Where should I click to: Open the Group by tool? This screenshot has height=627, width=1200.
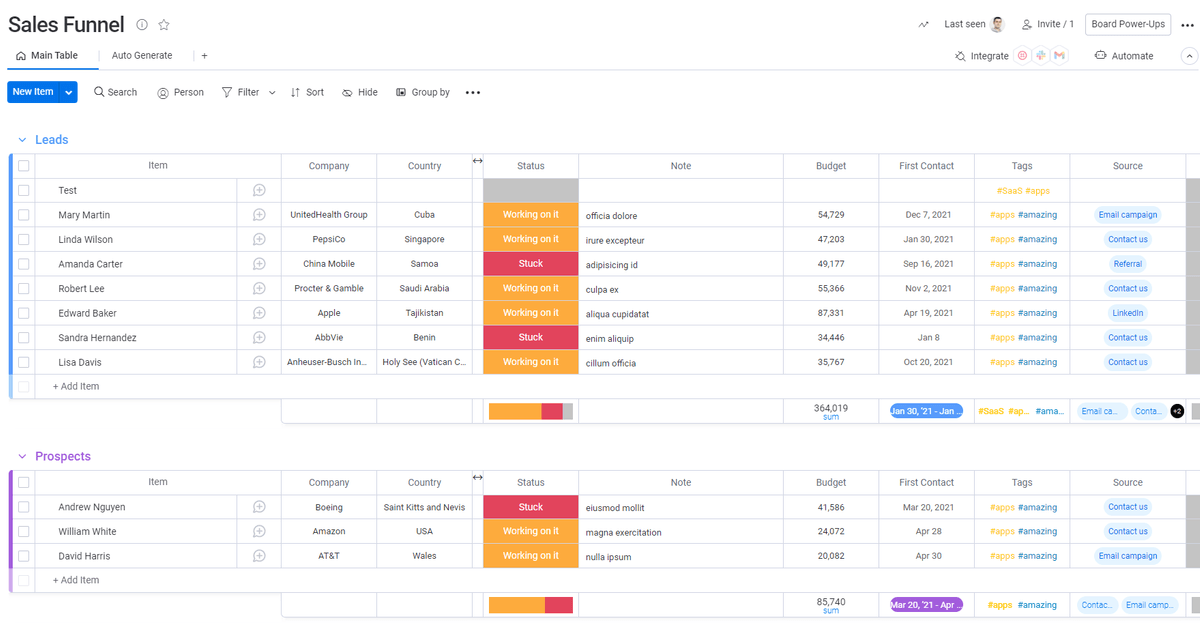(x=422, y=92)
